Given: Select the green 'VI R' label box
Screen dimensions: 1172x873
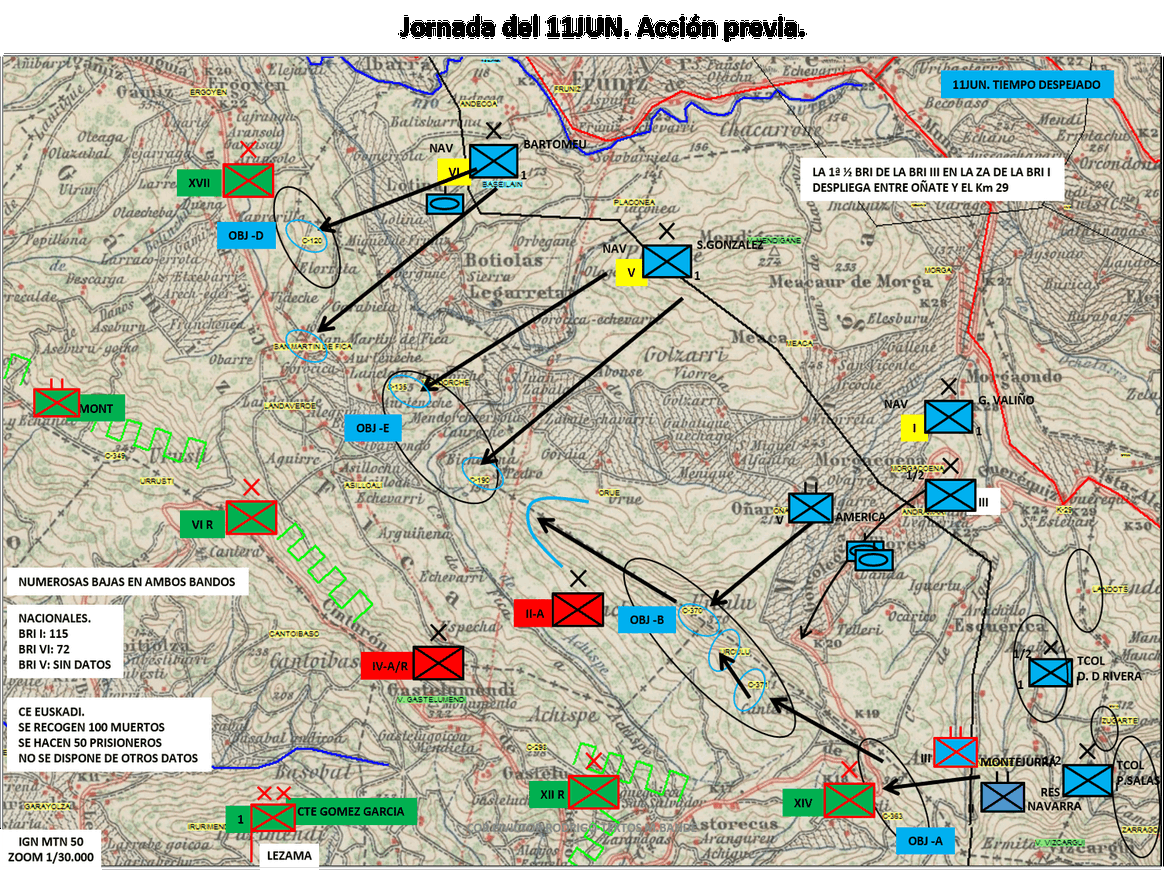Looking at the screenshot, I should coord(203,524).
